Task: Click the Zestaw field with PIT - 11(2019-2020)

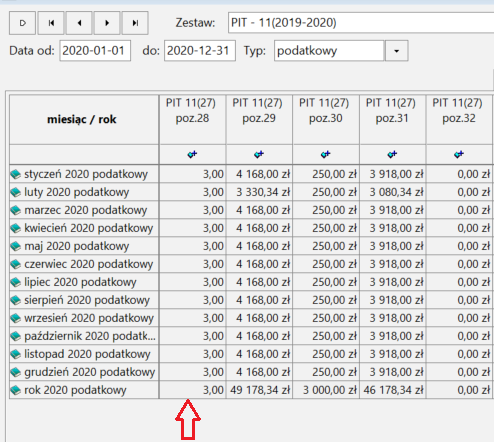Action: coord(361,23)
